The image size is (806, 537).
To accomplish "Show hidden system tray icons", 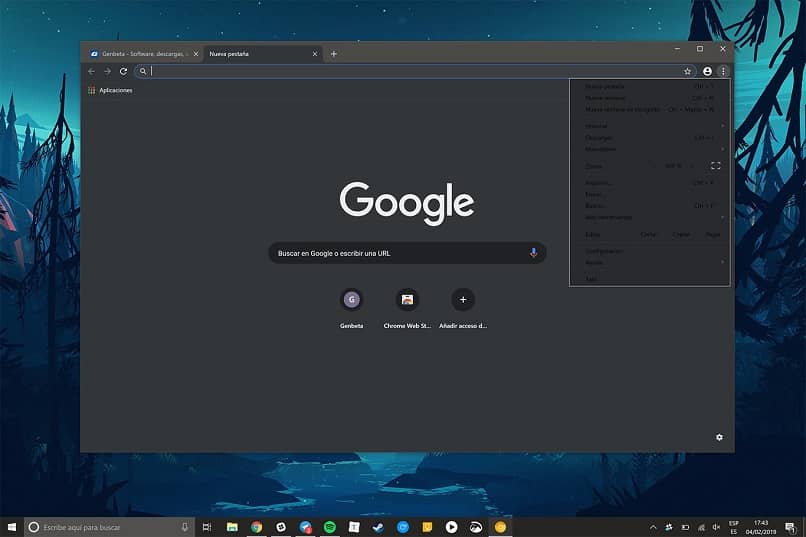I will click(653, 527).
